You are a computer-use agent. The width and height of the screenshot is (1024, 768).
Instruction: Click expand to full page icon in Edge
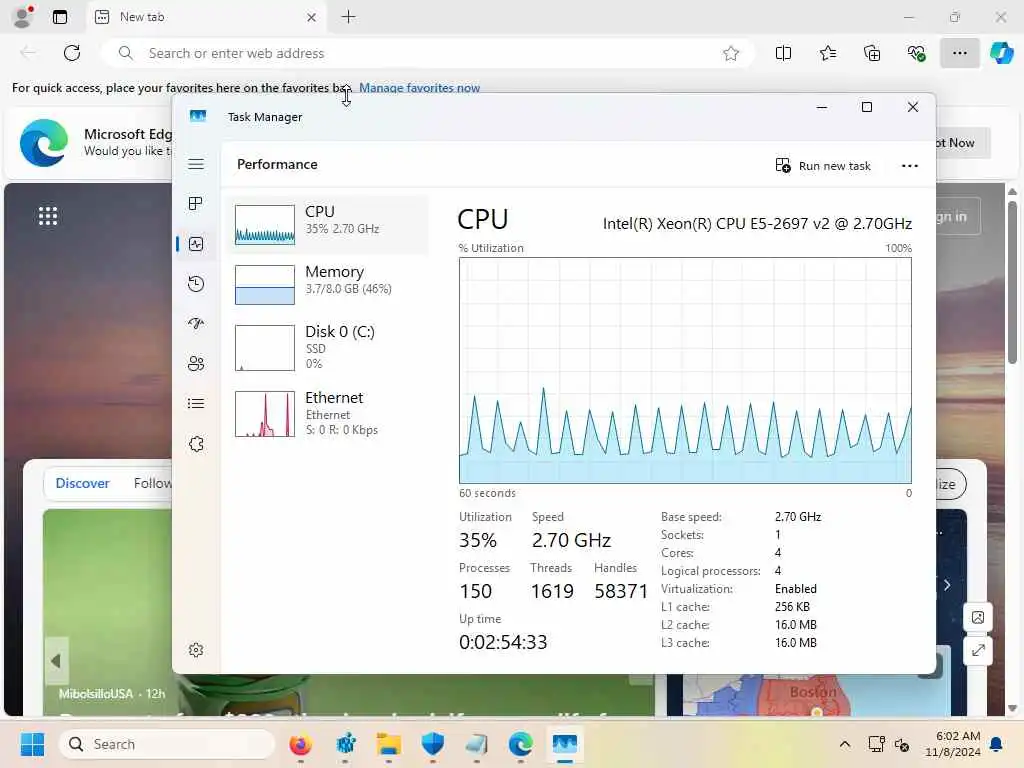pos(978,650)
